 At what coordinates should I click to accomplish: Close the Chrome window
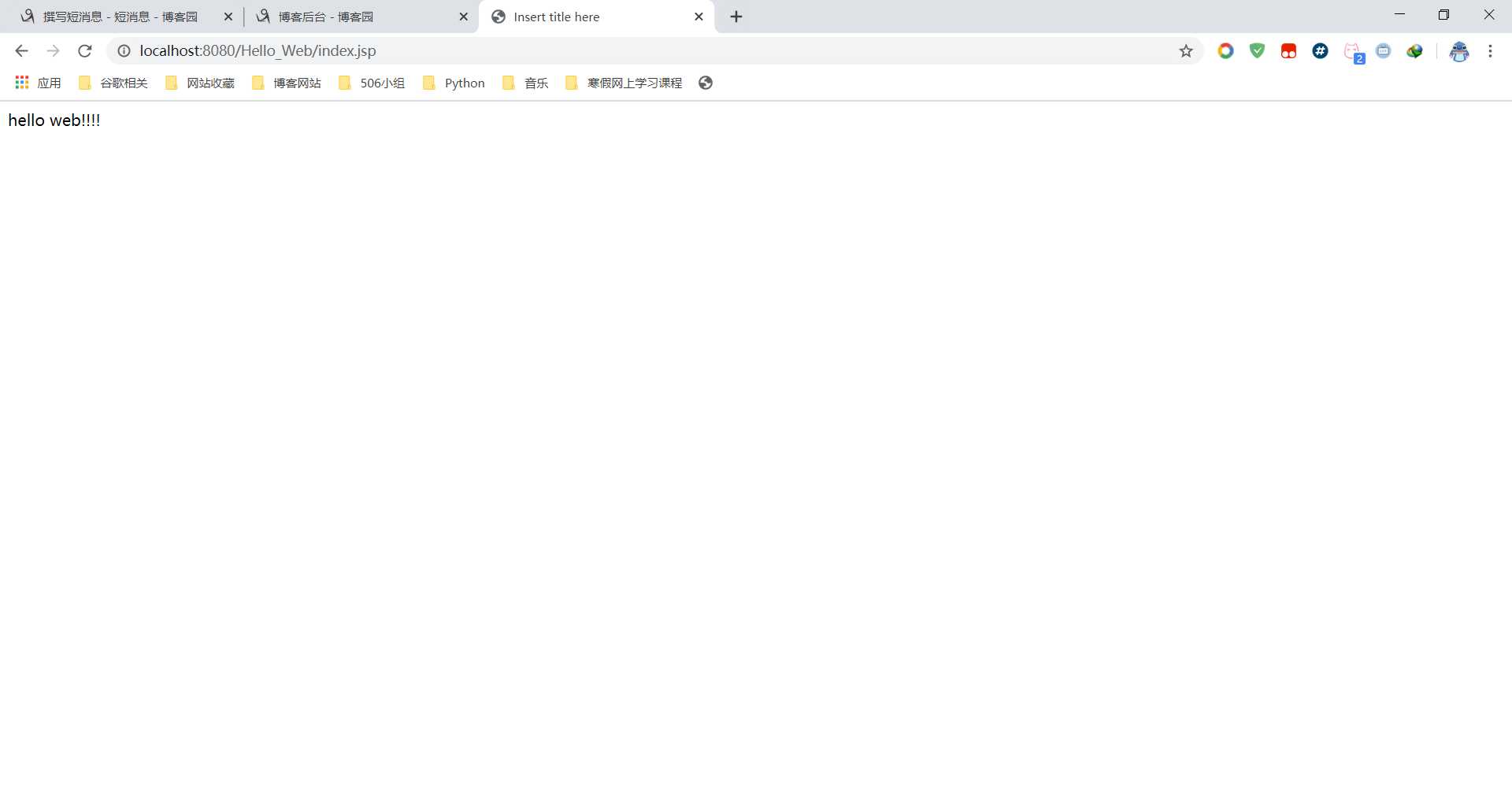(x=1488, y=14)
